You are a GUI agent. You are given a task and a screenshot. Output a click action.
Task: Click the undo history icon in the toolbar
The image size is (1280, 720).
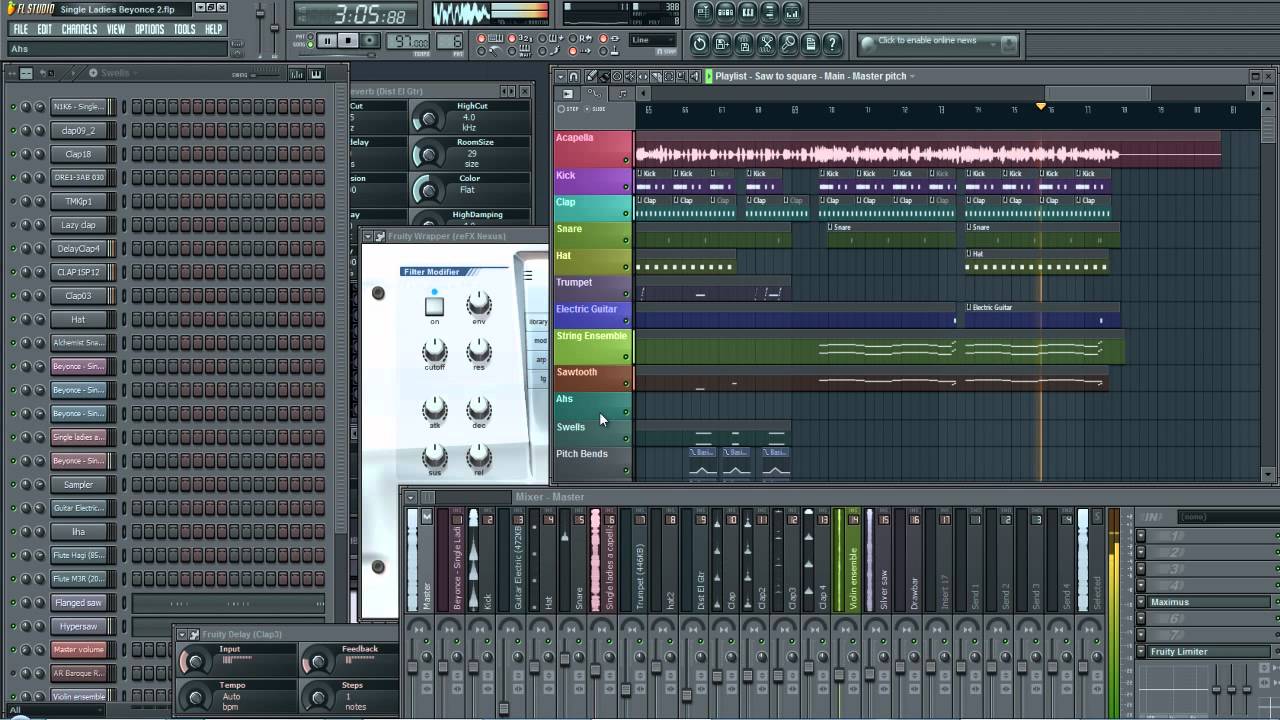pyautogui.click(x=700, y=43)
